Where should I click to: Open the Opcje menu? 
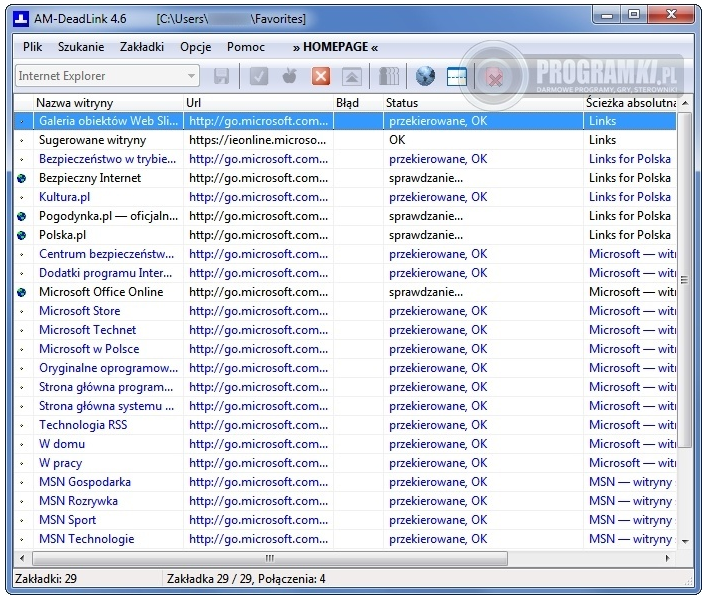(x=196, y=47)
